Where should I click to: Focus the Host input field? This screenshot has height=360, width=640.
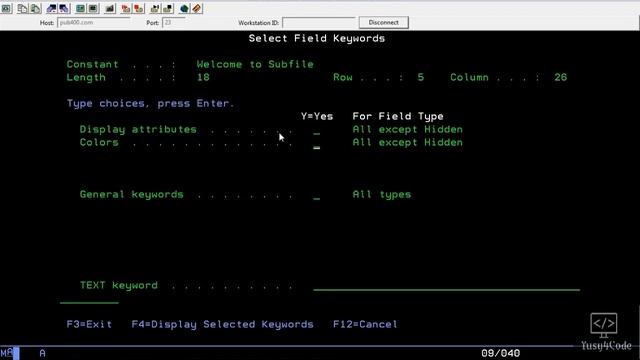tap(94, 22)
